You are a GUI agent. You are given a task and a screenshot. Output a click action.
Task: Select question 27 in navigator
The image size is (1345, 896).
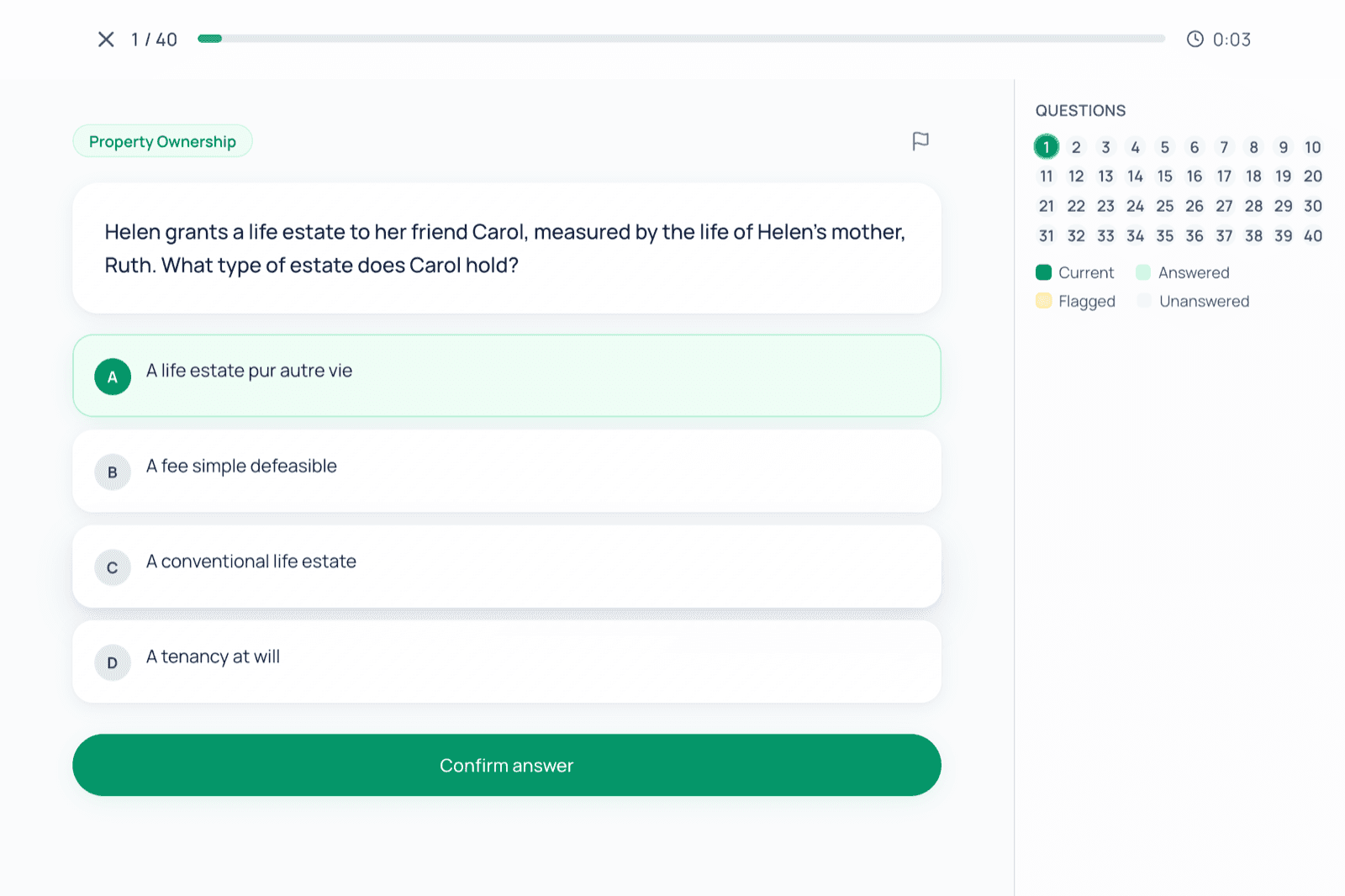1224,206
